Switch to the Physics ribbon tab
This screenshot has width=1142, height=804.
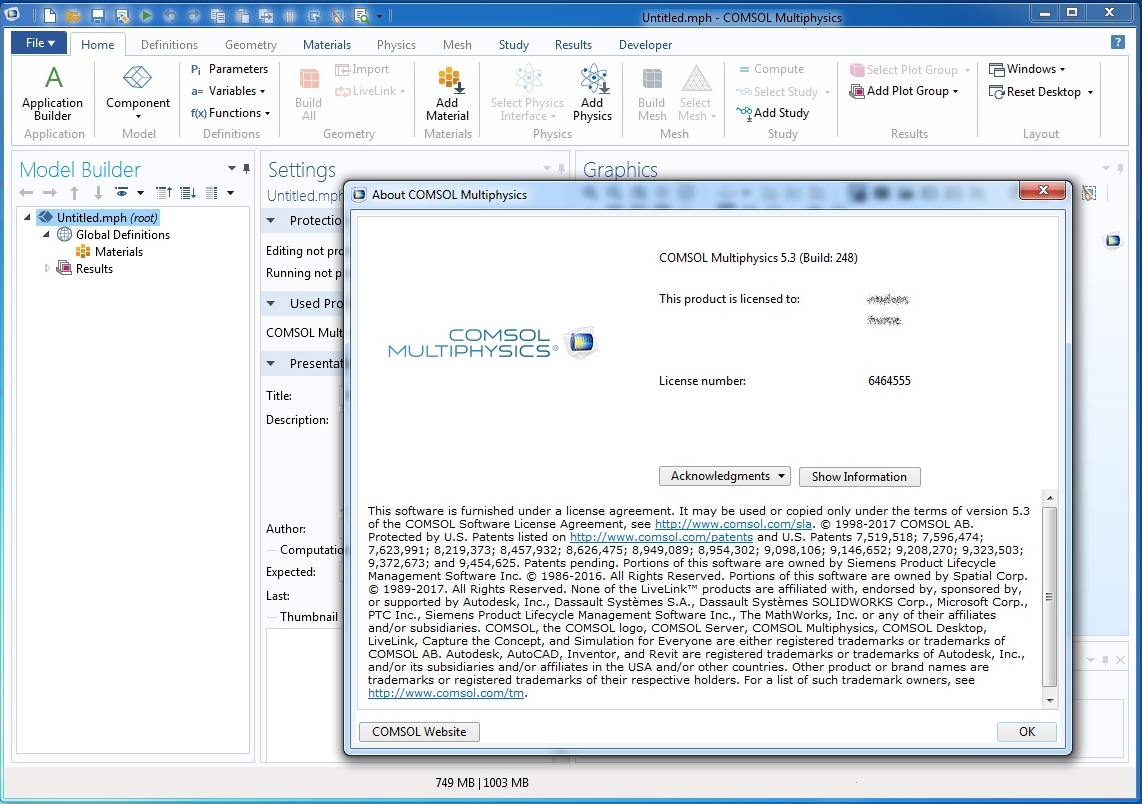coord(396,44)
